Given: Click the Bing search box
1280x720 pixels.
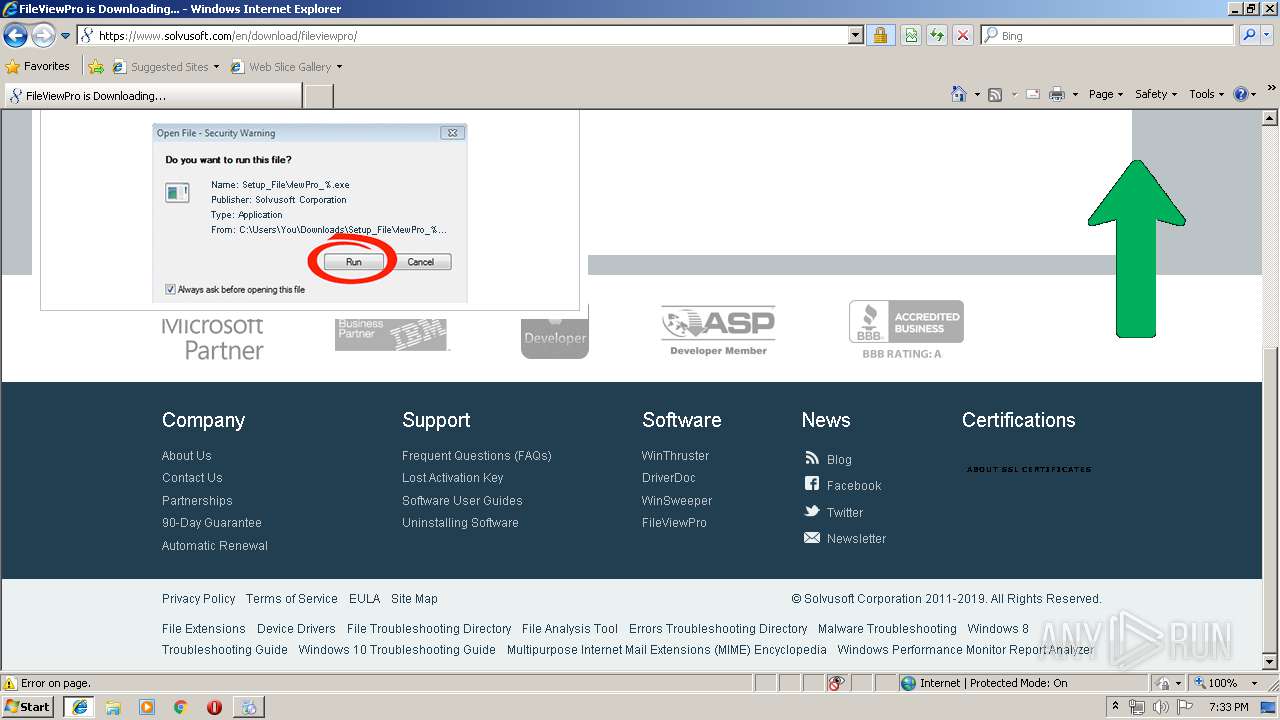Looking at the screenshot, I should [1108, 36].
